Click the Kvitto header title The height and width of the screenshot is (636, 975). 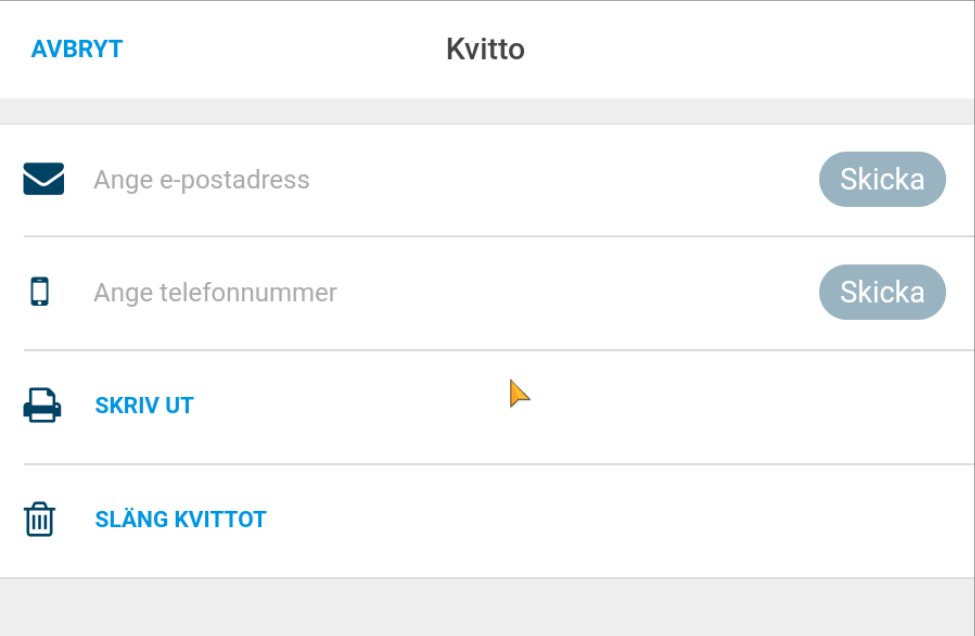(x=486, y=49)
